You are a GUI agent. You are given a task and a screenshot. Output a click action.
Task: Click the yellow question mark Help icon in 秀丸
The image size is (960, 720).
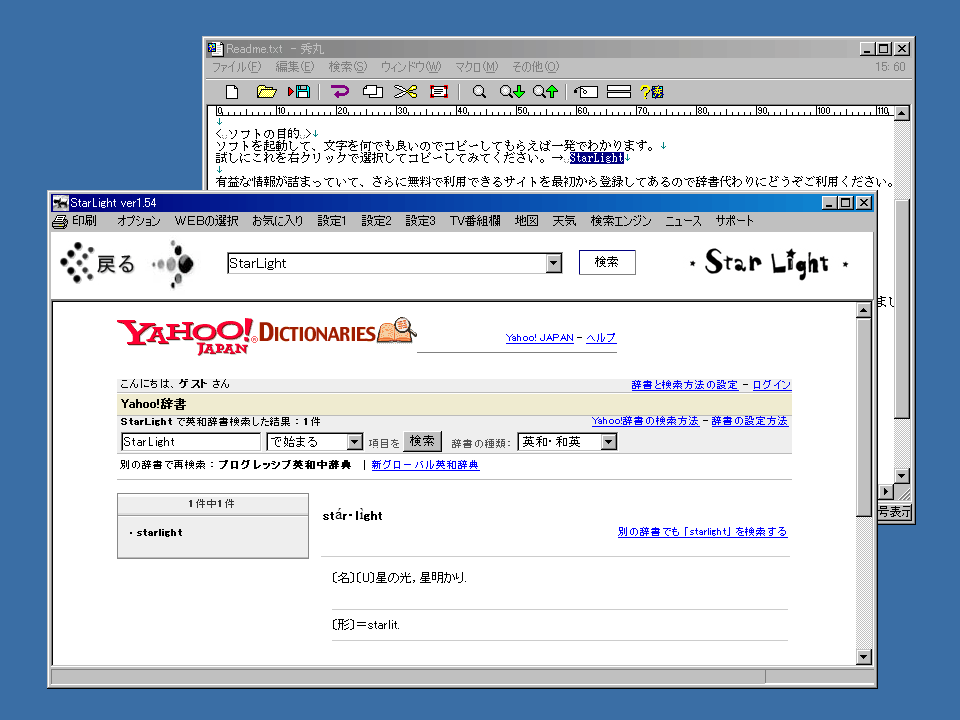pyautogui.click(x=652, y=92)
